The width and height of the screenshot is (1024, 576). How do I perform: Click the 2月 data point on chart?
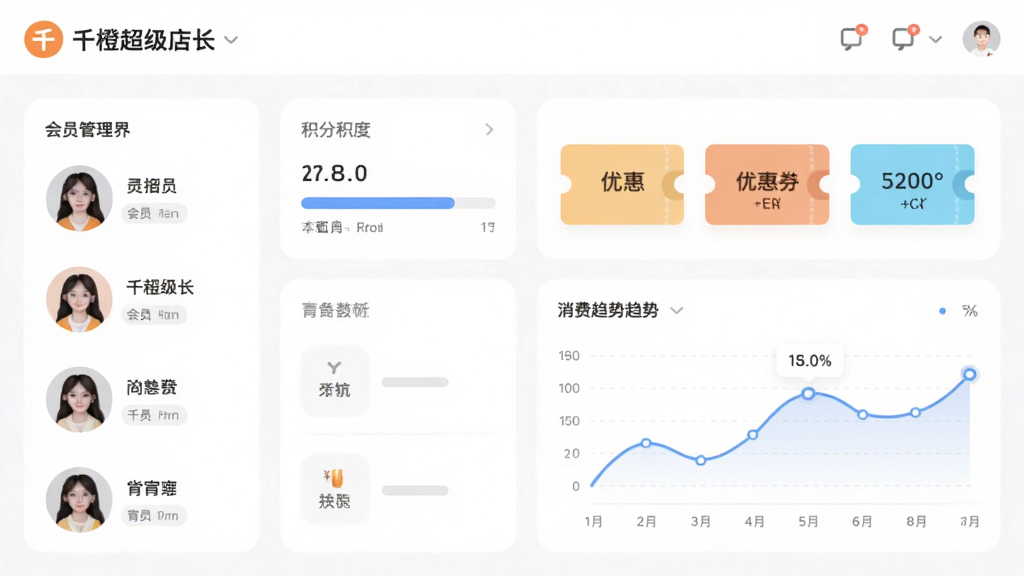pos(646,443)
